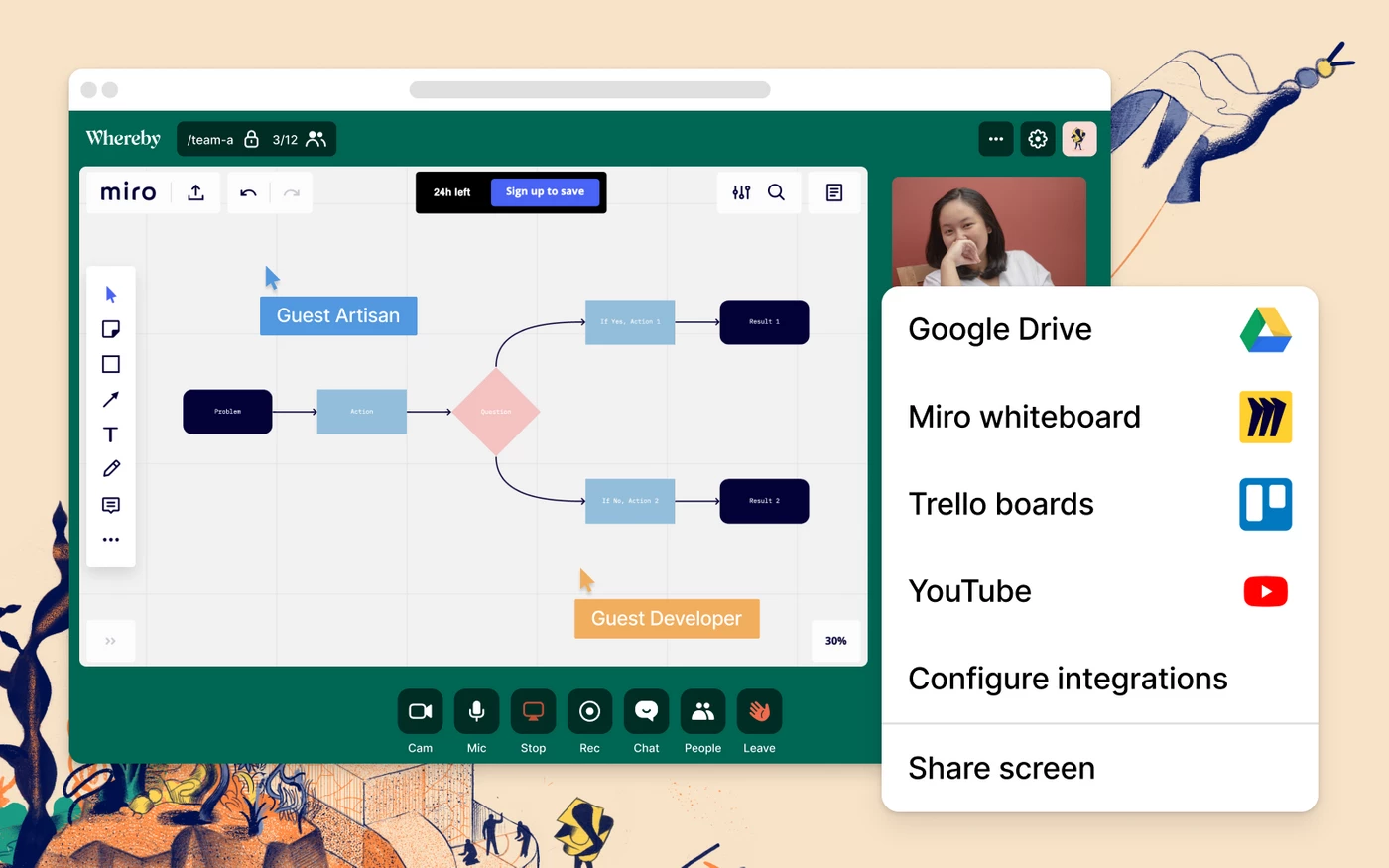This screenshot has width=1389, height=868.
Task: Click the participant video thumbnail
Action: click(x=989, y=231)
